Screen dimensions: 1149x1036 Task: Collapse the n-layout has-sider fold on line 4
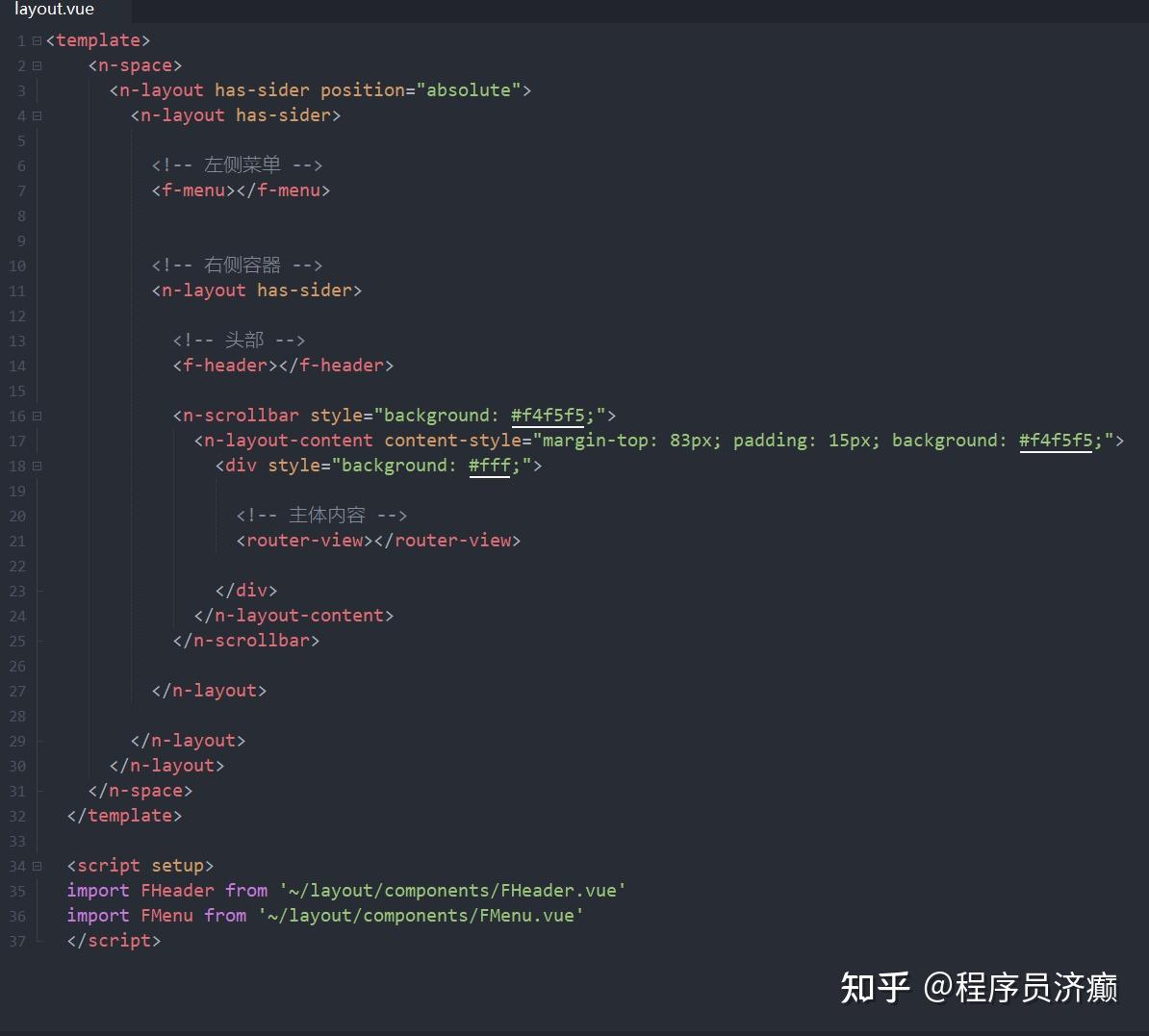pos(37,115)
